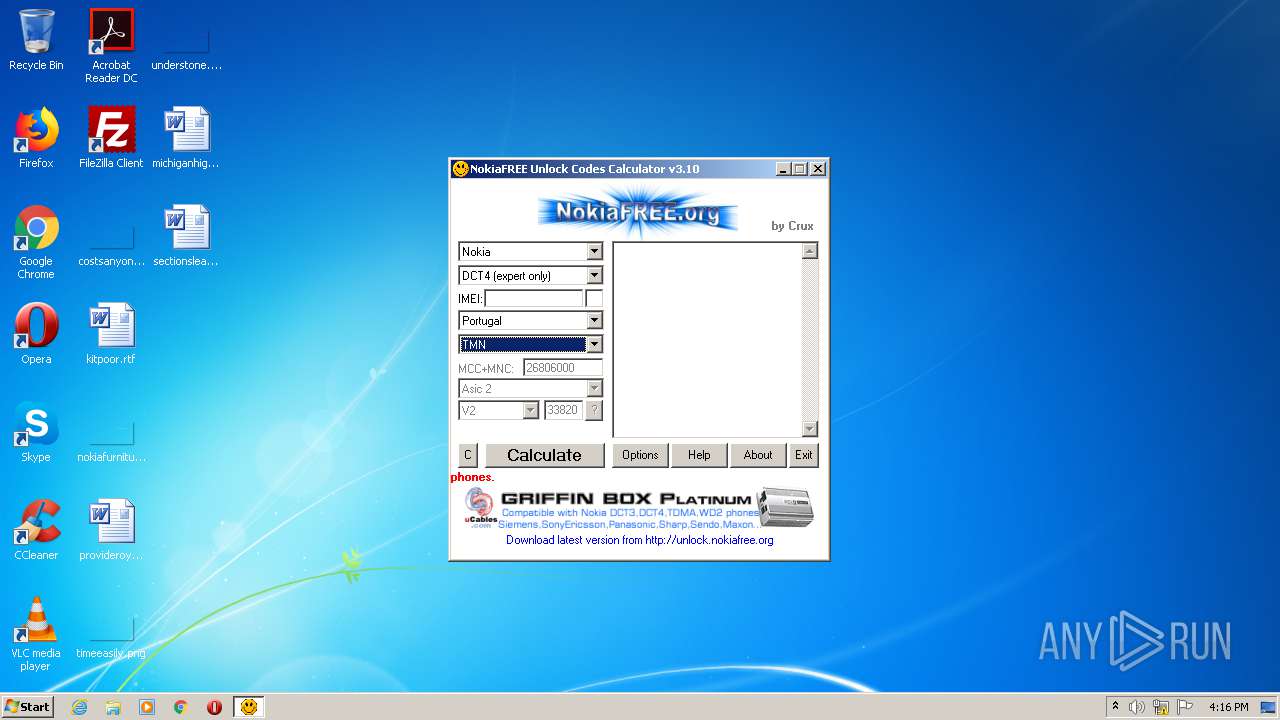Screen dimensions: 1280x720
Task: Open Google Chrome desktop shortcut
Action: coord(36,242)
